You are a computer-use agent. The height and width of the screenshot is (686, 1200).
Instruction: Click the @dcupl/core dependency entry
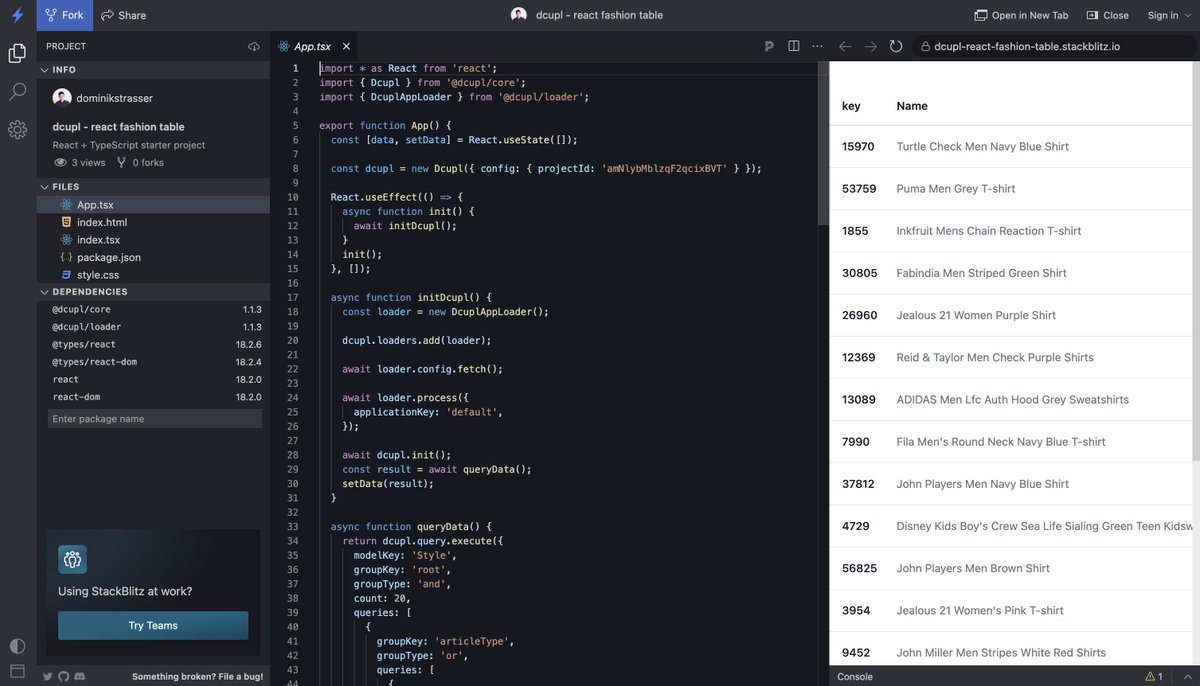(155, 310)
